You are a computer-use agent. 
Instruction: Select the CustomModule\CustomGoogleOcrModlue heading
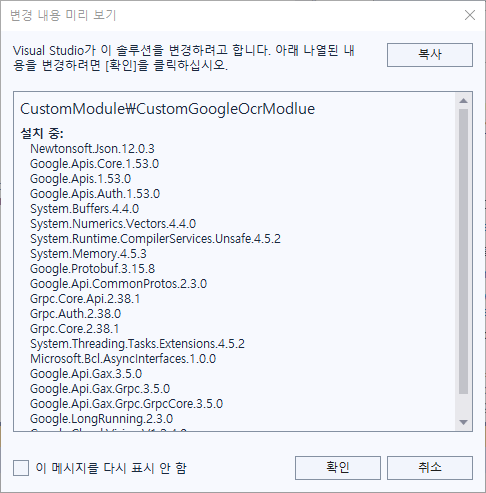pos(167,109)
